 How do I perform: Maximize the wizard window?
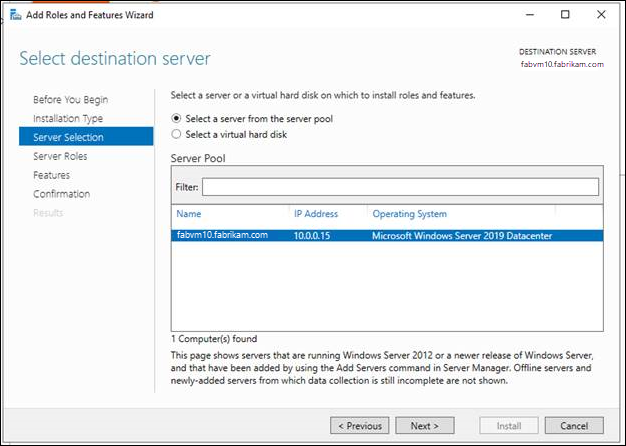565,15
